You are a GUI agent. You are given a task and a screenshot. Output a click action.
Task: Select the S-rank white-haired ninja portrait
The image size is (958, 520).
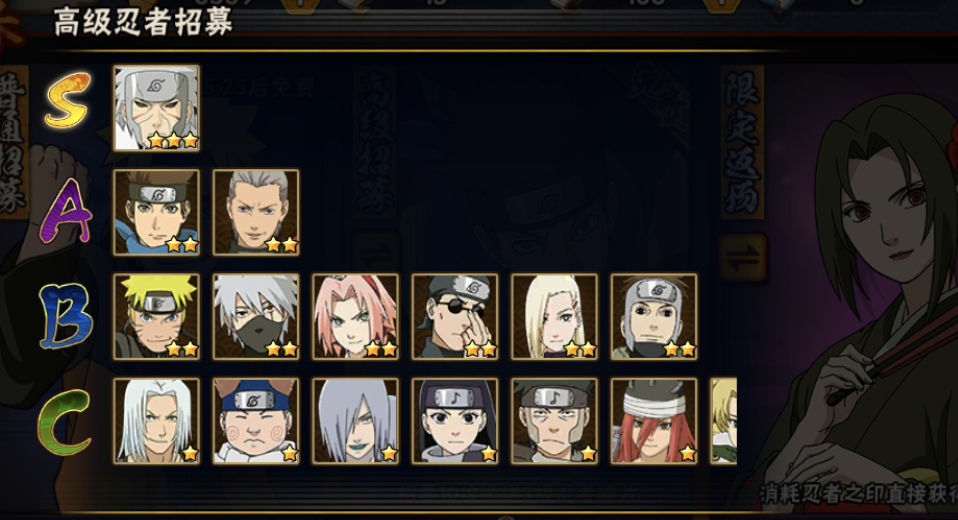coord(156,108)
